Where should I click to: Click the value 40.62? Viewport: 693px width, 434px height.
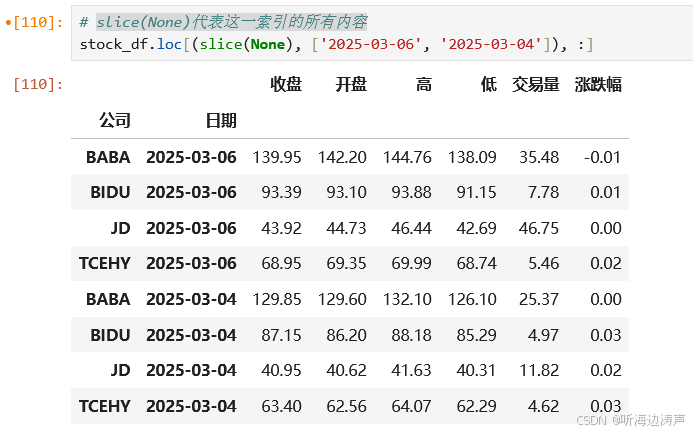tap(346, 370)
